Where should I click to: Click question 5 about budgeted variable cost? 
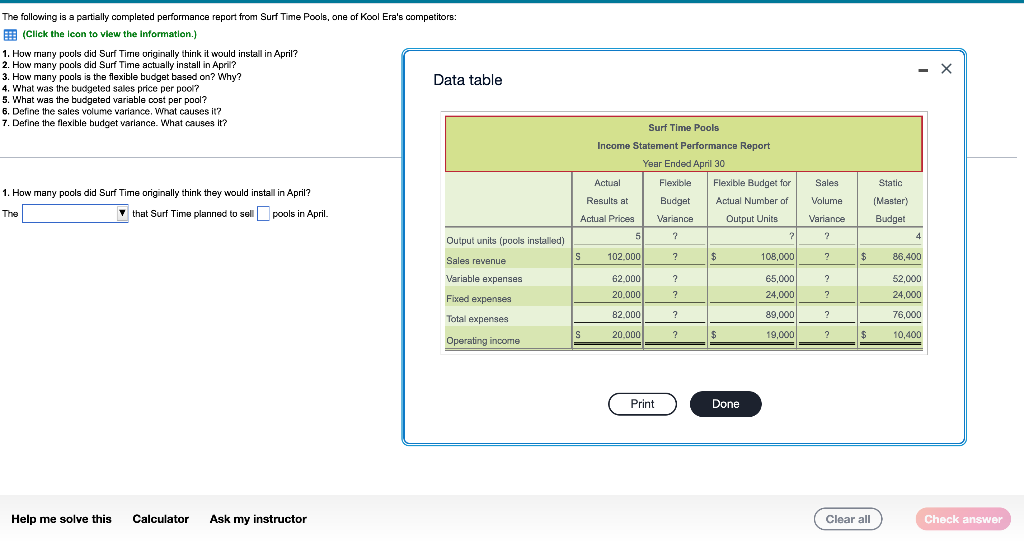point(104,100)
